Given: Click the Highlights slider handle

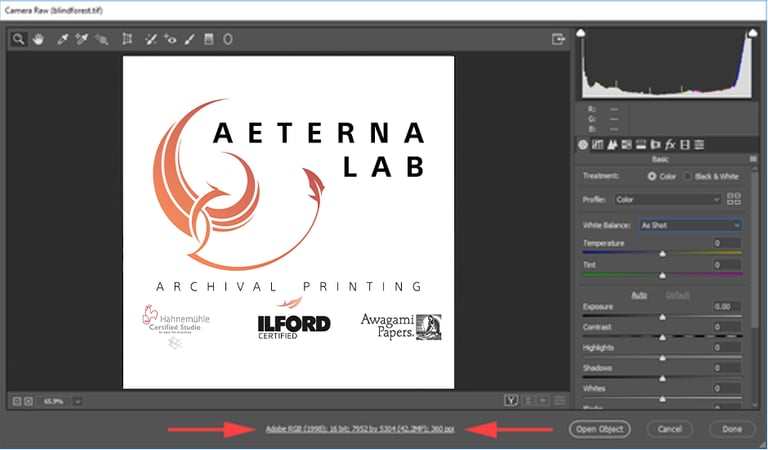Looking at the screenshot, I should [662, 358].
